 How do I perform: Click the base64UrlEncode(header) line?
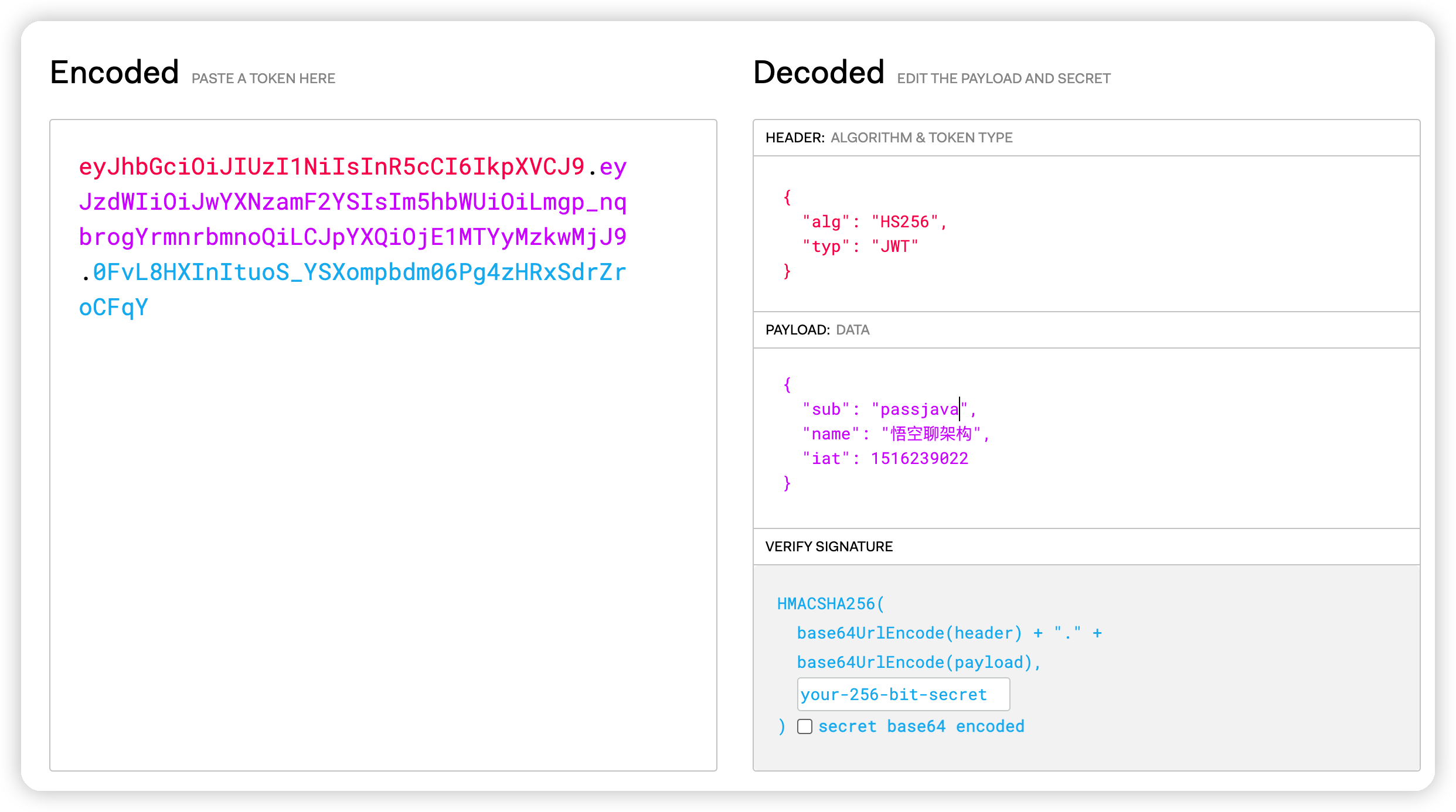pyautogui.click(x=910, y=633)
